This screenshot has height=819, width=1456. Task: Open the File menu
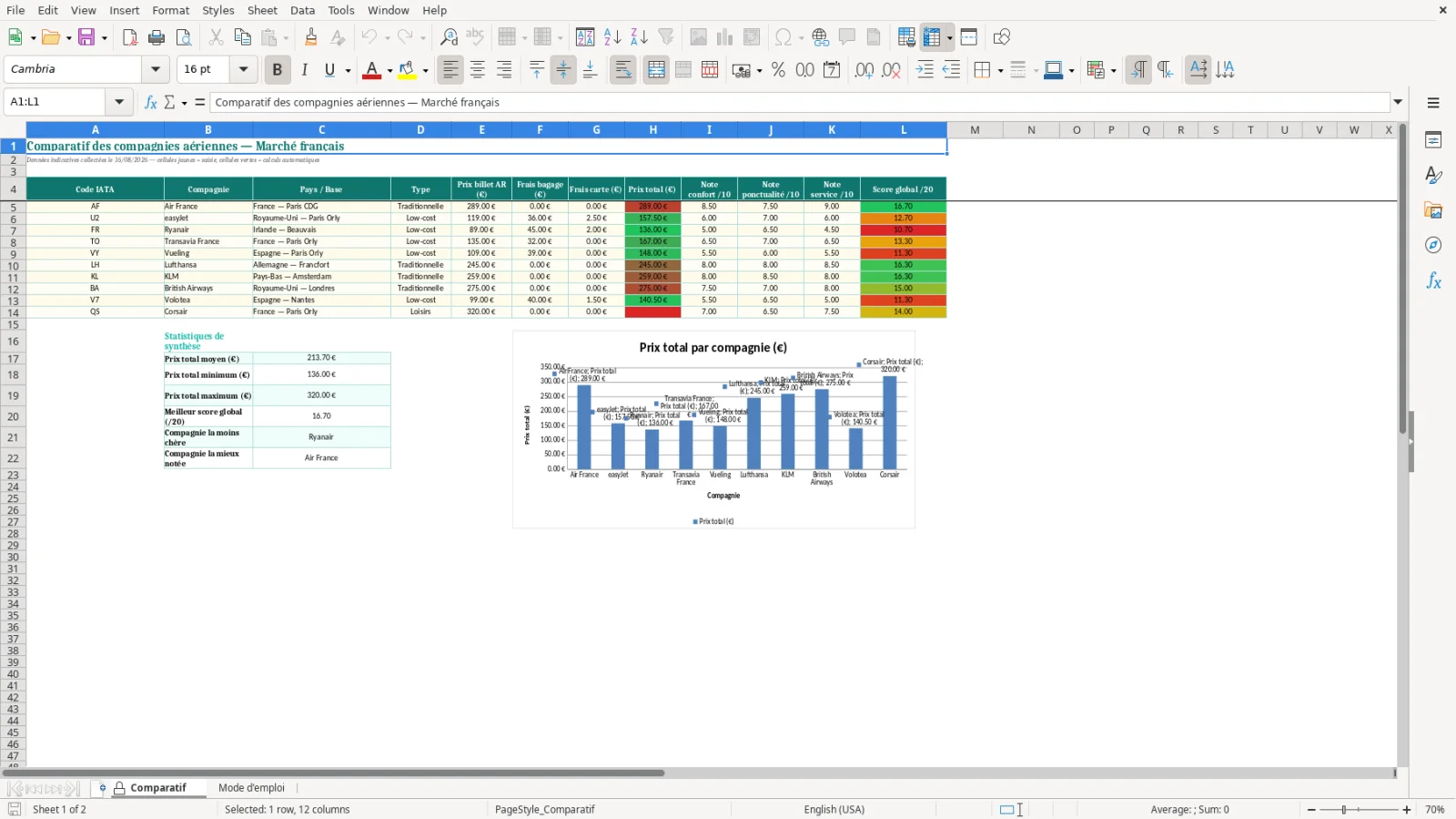15,10
